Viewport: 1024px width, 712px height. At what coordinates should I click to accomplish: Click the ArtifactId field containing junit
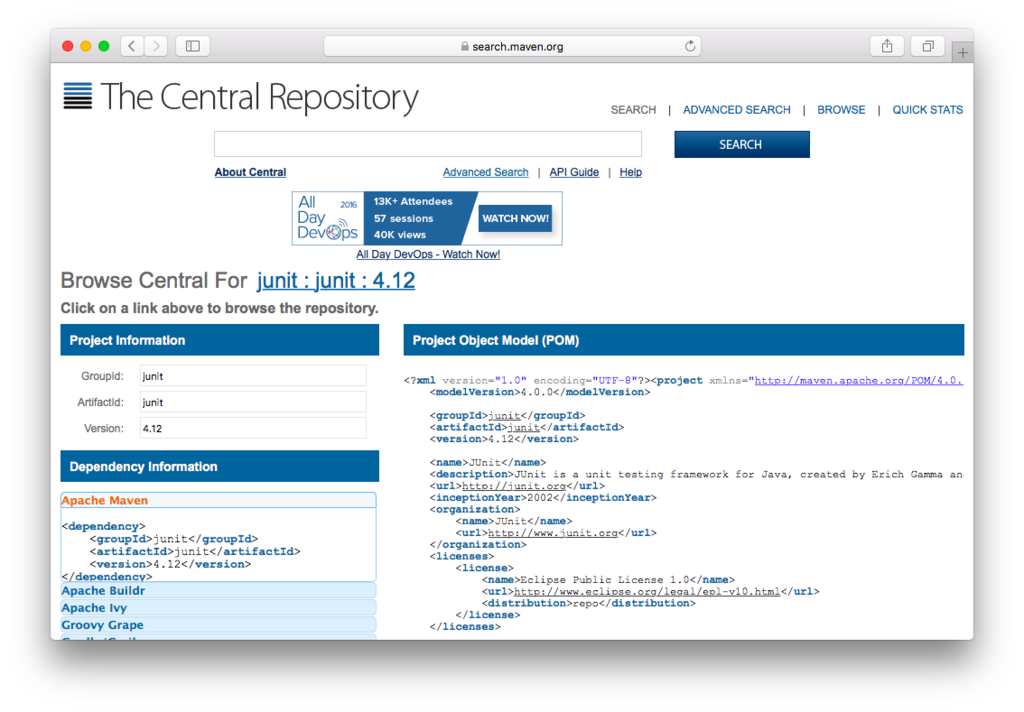253,402
